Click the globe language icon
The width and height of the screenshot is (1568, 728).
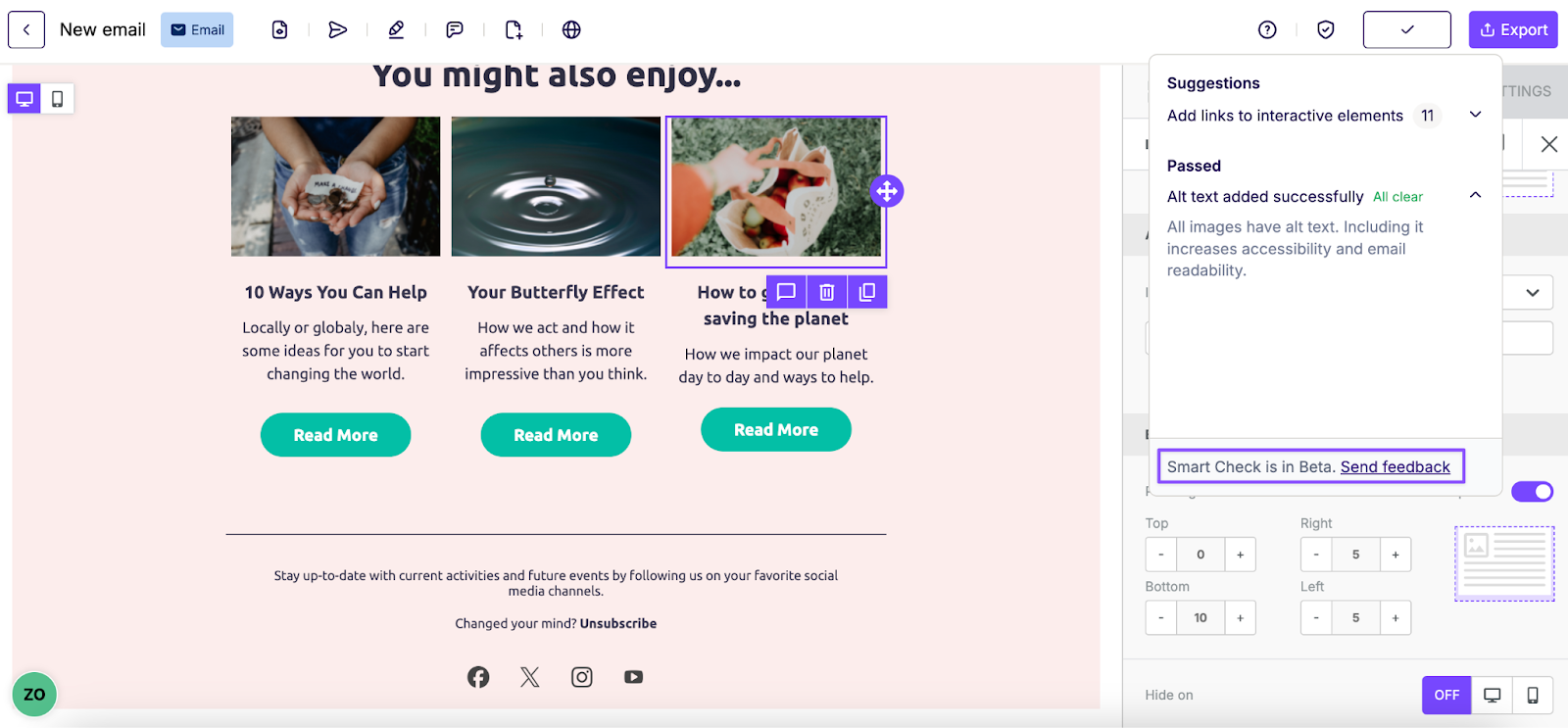pyautogui.click(x=571, y=29)
